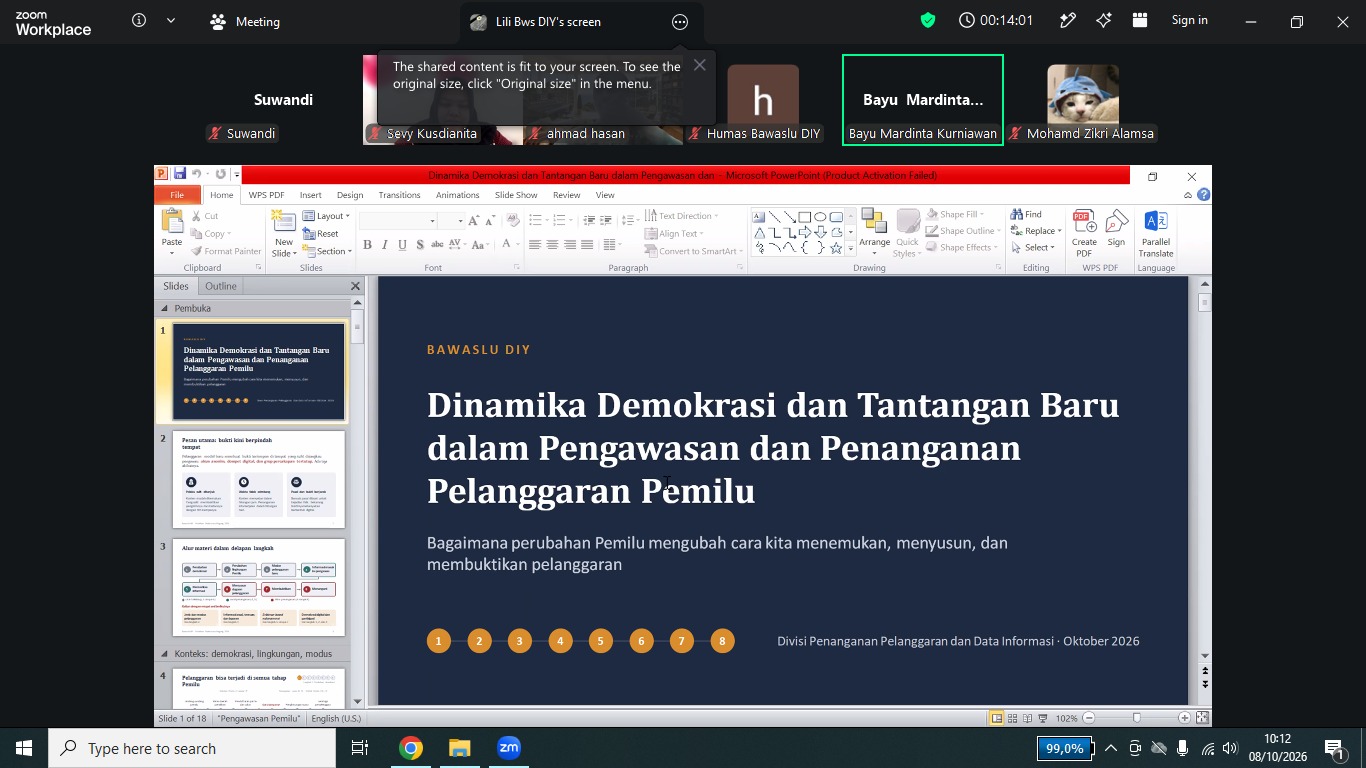The width and height of the screenshot is (1366, 768).
Task: Click the Zoom encryption shield icon
Action: [928, 20]
